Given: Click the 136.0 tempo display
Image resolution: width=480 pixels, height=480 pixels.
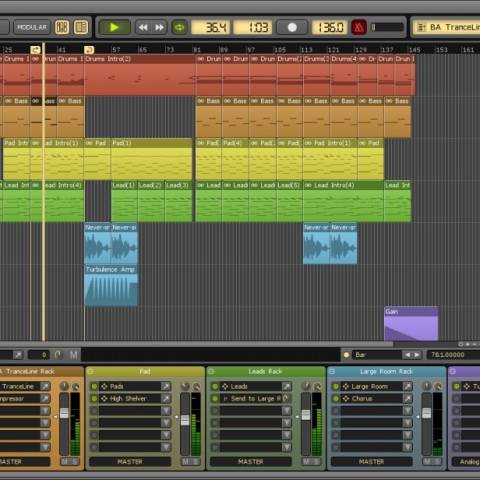Looking at the screenshot, I should point(330,27).
